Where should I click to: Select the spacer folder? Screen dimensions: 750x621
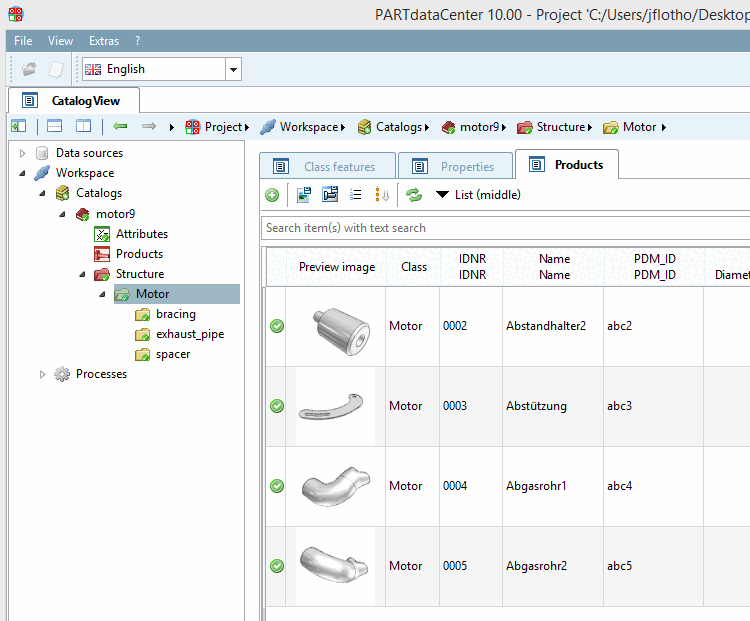[173, 354]
